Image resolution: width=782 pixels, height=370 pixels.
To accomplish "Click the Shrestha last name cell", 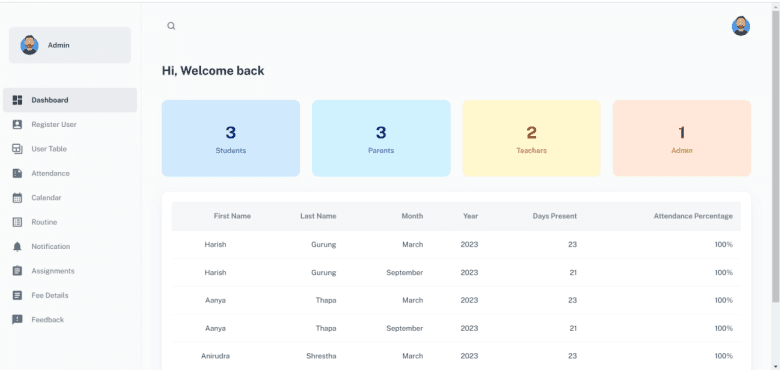I will [321, 357].
